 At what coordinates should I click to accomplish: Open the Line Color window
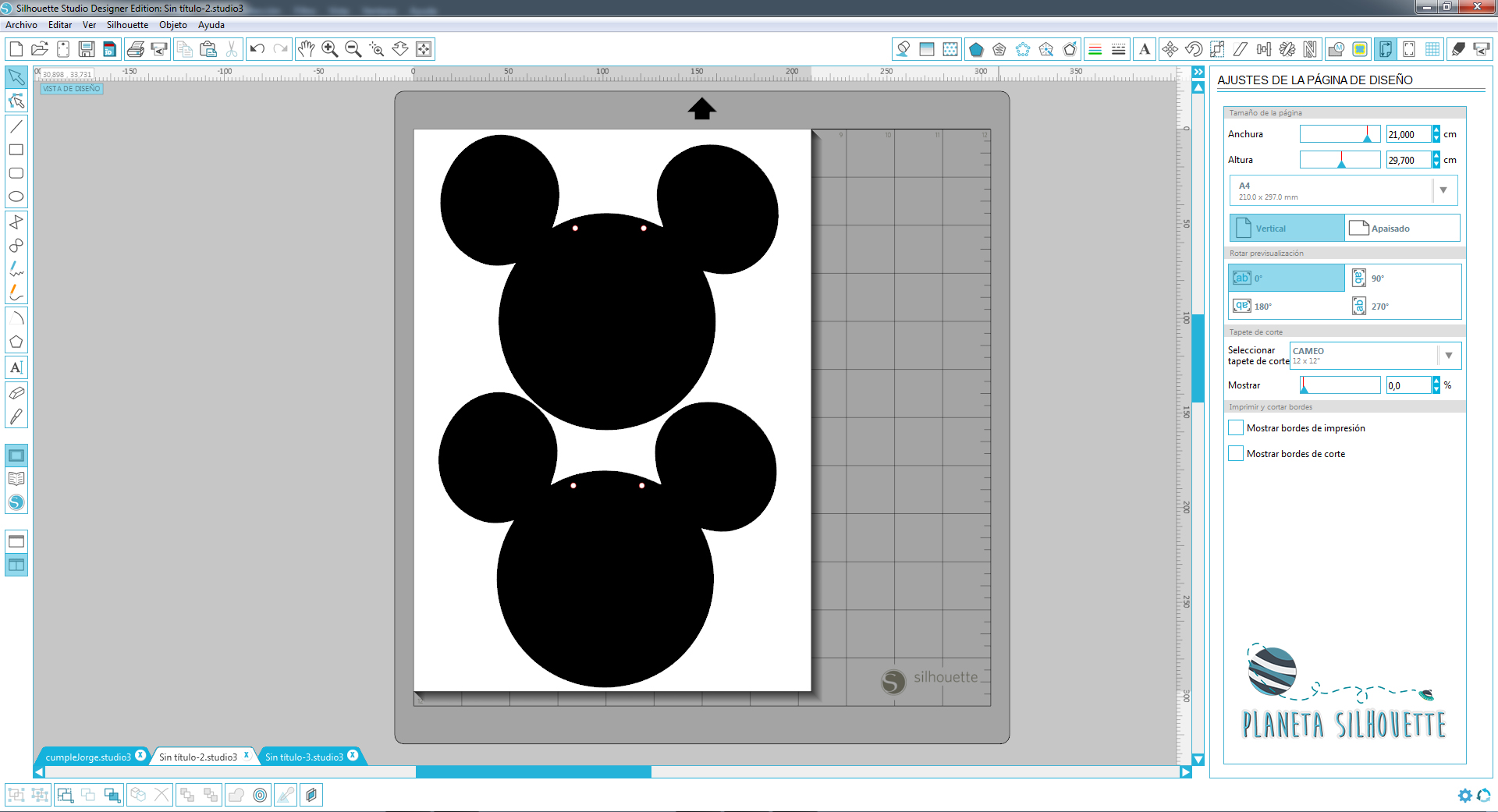click(1095, 49)
